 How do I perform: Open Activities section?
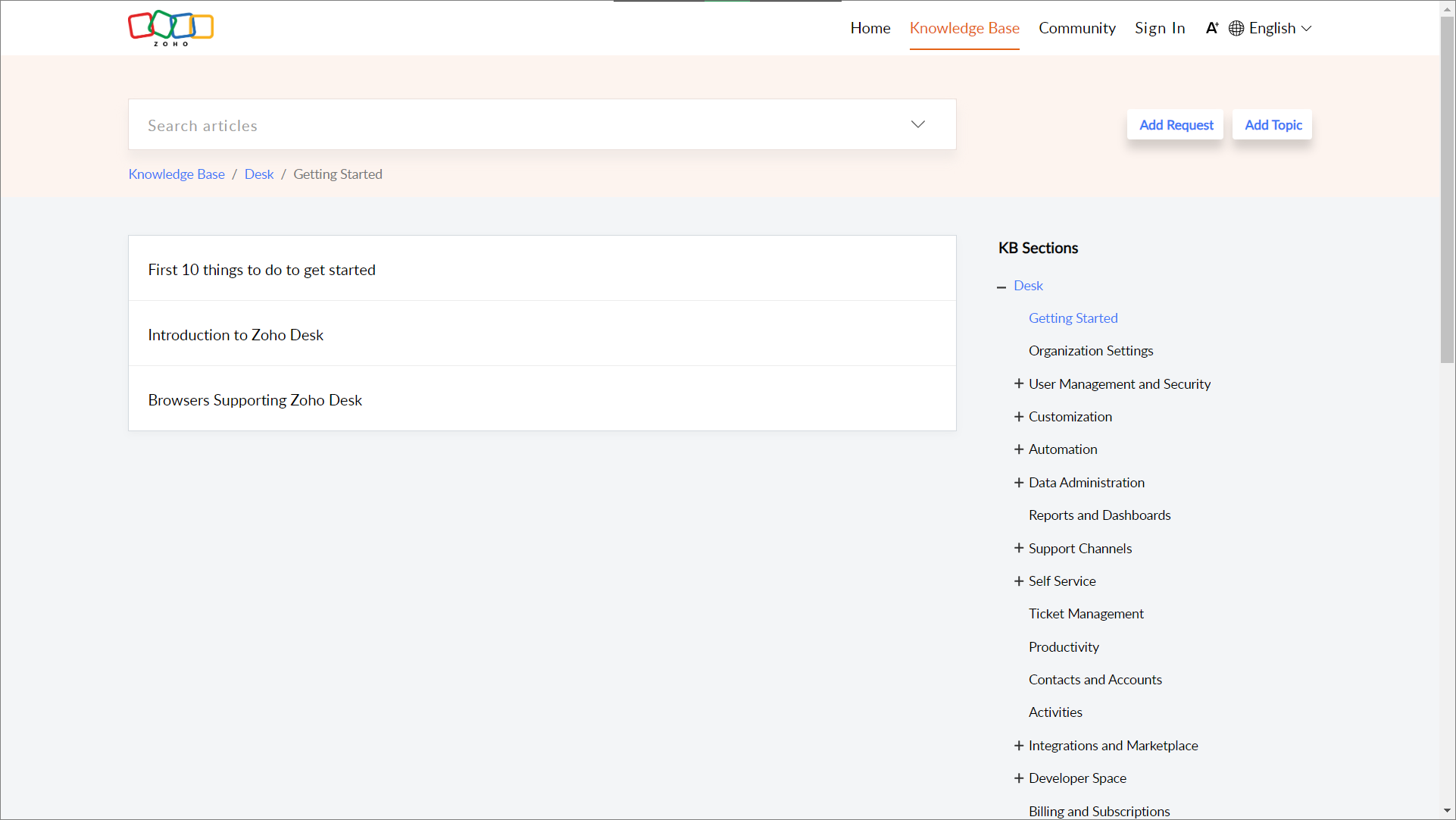pos(1055,712)
